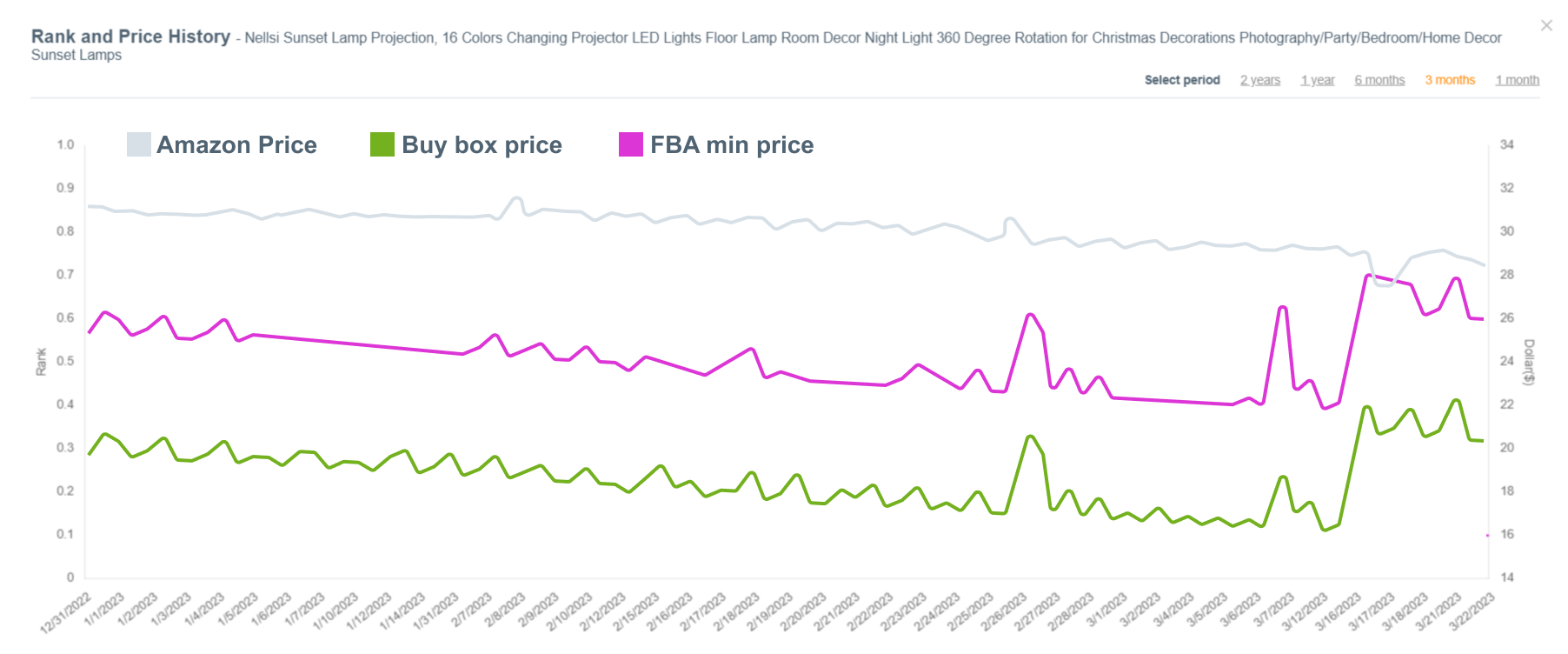Click the gray Amazon Price color box
Image resolution: width=1568 pixels, height=654 pixels.
click(x=139, y=144)
